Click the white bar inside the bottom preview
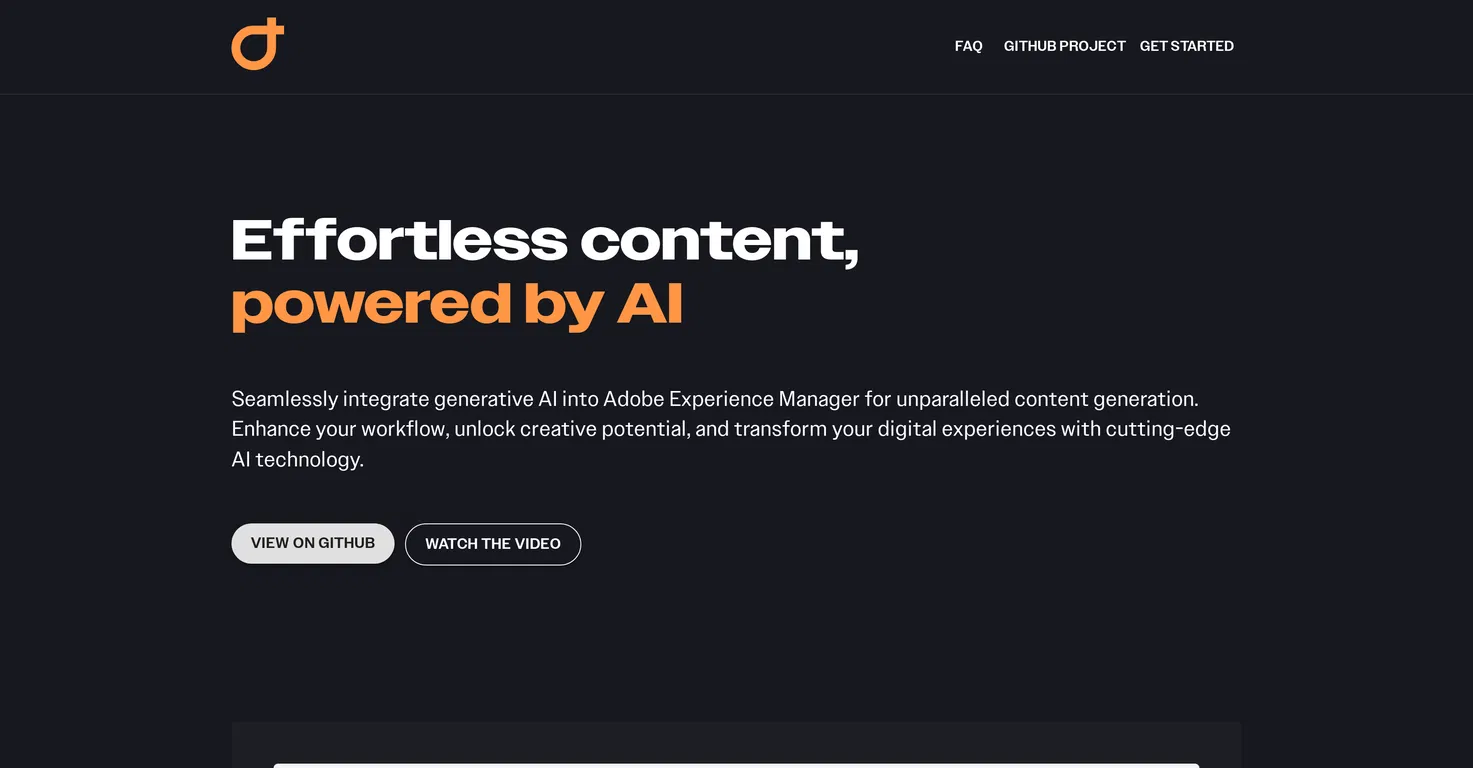The image size is (1473, 768). [x=736, y=765]
